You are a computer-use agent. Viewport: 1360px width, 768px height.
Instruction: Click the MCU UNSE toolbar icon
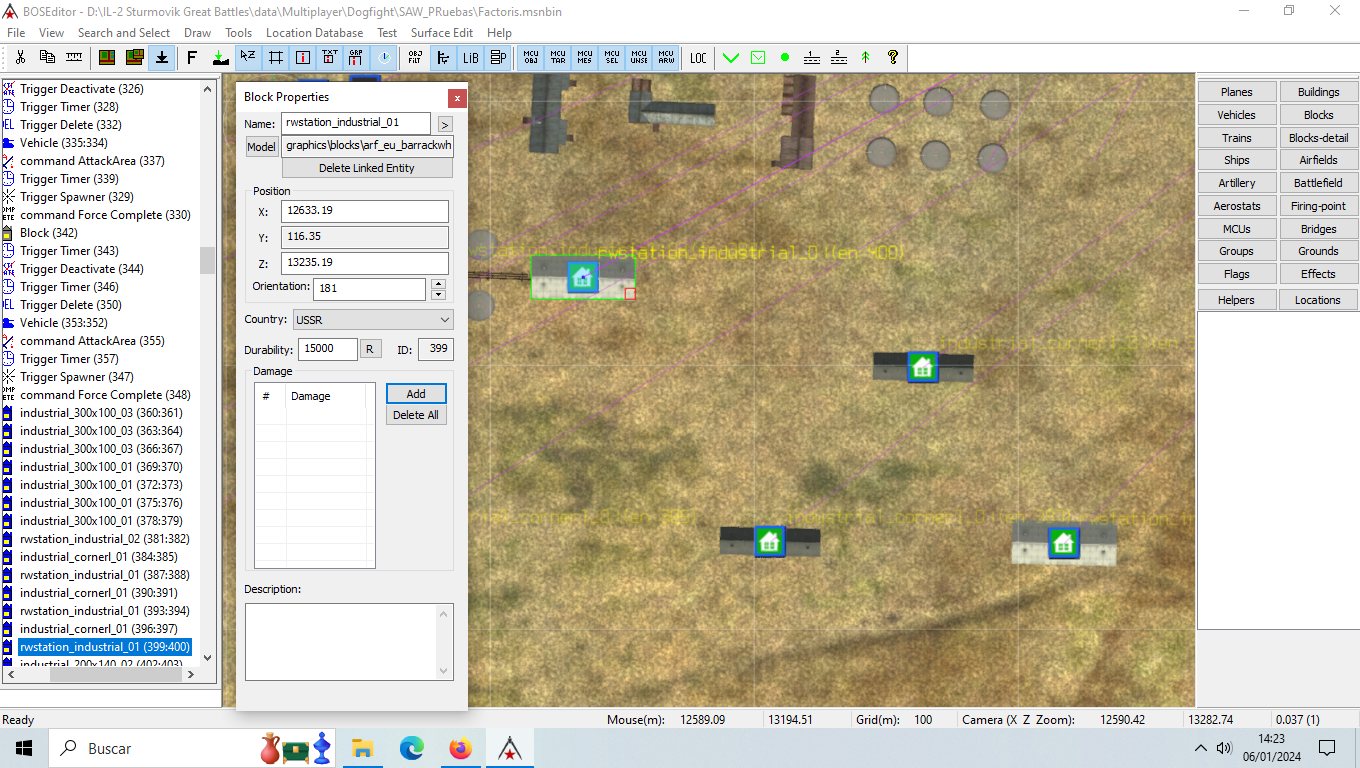[x=639, y=57]
